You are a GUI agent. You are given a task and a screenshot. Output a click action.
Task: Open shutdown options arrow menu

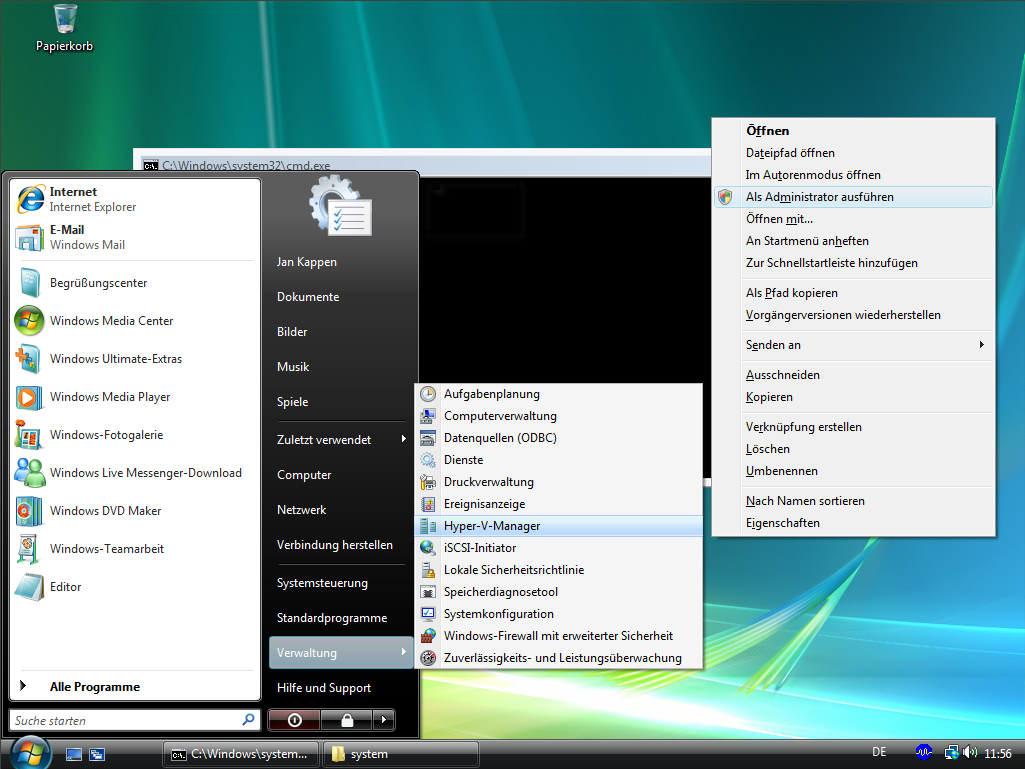pos(384,720)
